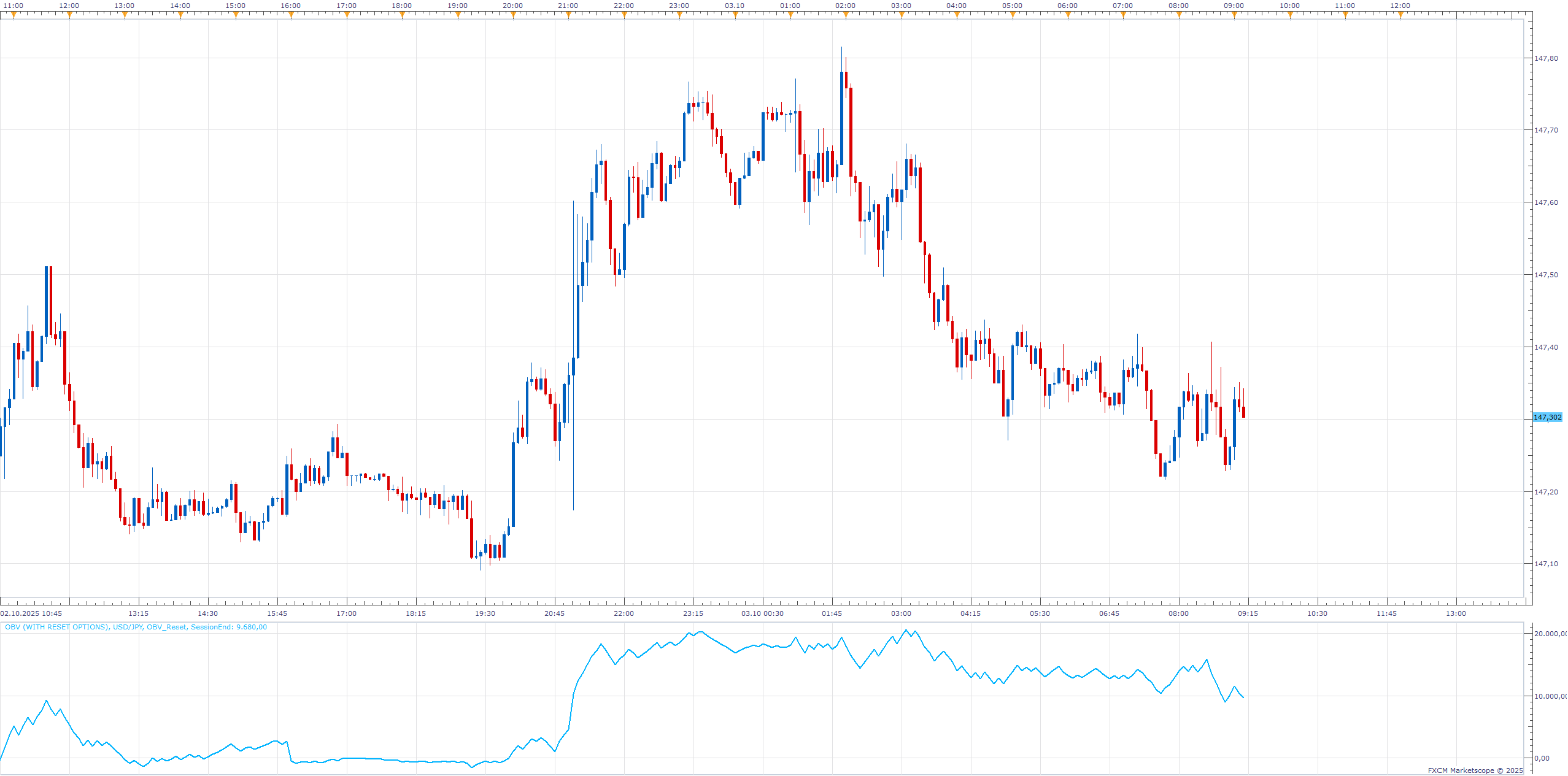This screenshot has height=776, width=1568.
Task: Click the SessionEnd: 9.680,00 value text
Action: [229, 627]
